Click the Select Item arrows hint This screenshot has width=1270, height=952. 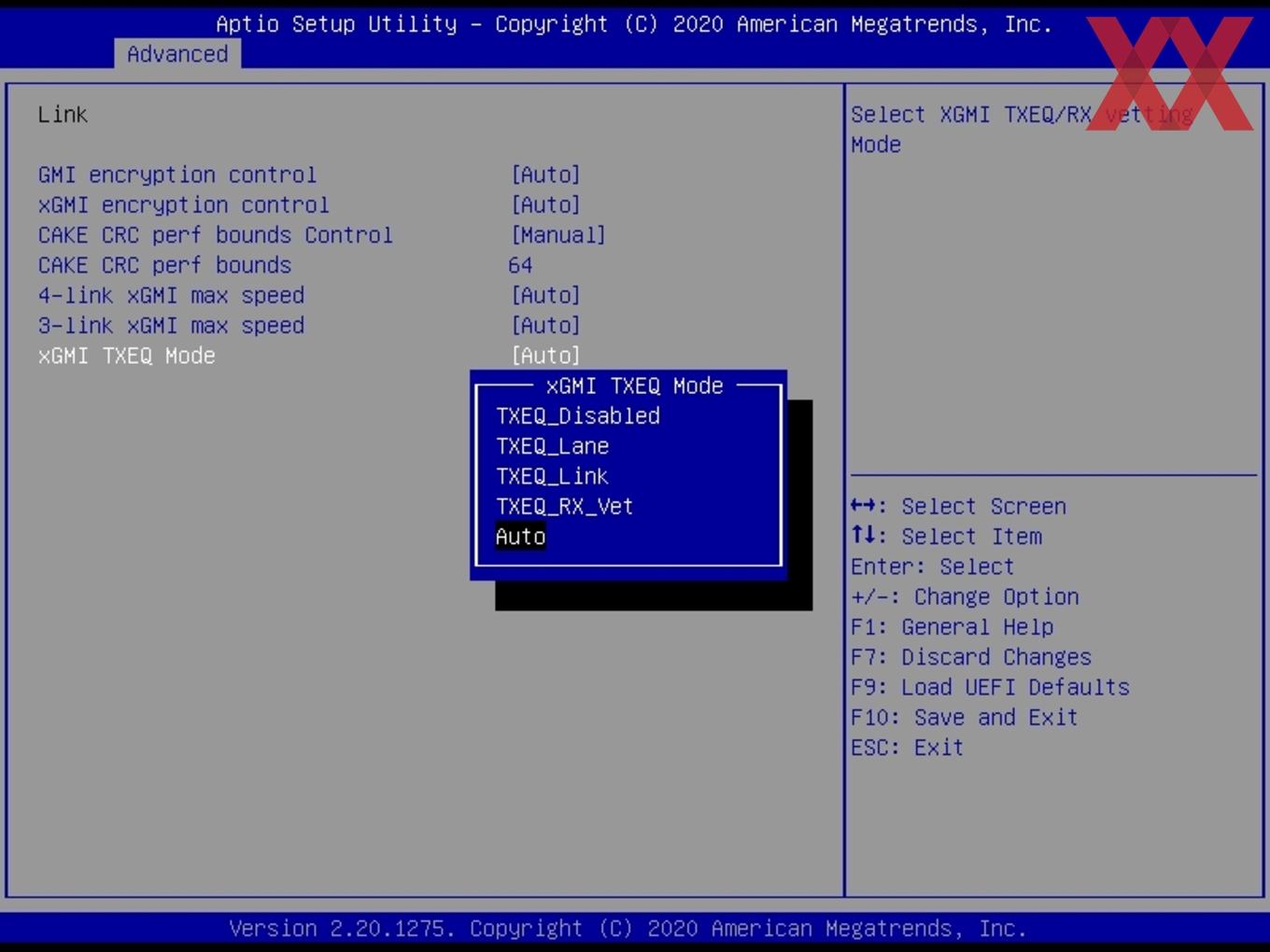[x=947, y=537]
